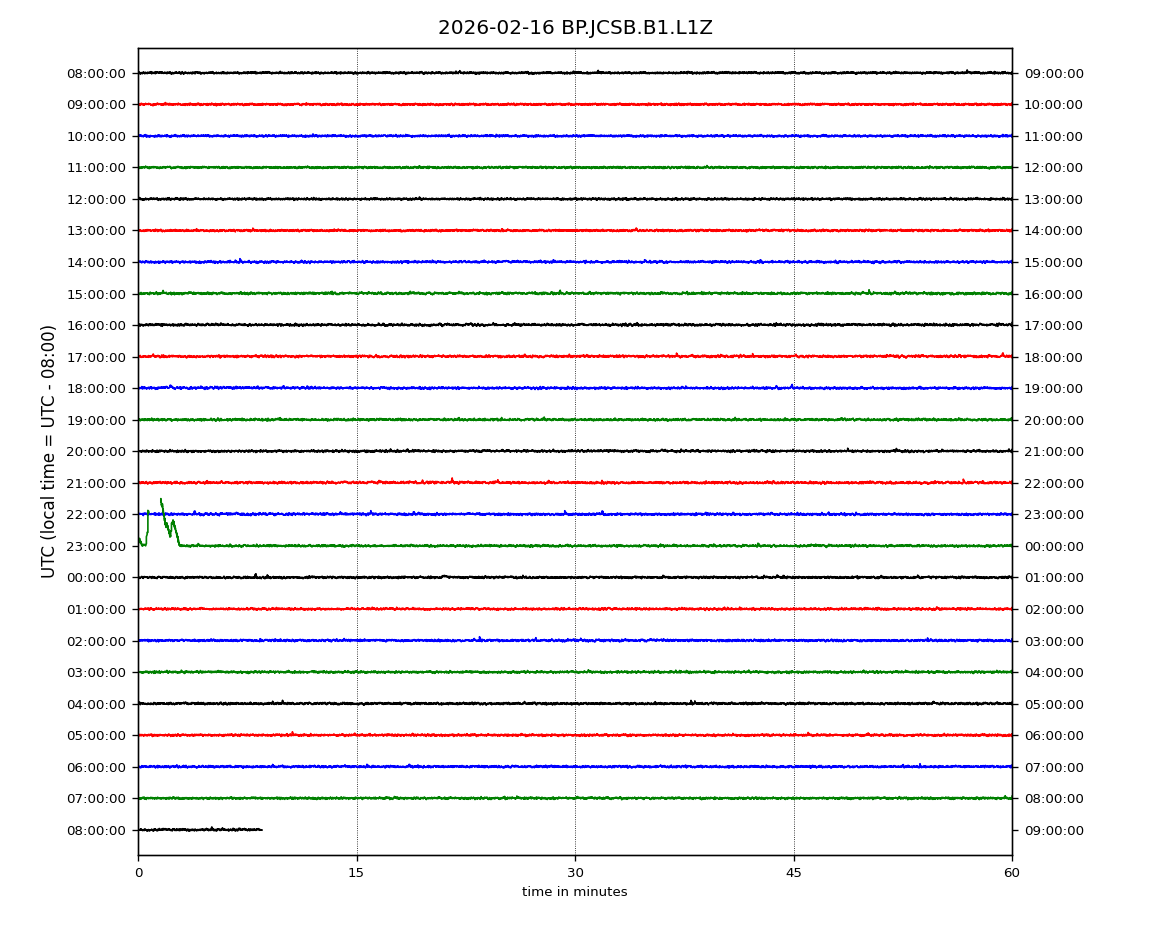
Task: Click the vertical 'UTC (local time = UTC - 08:00)' axis label
Action: [49, 451]
